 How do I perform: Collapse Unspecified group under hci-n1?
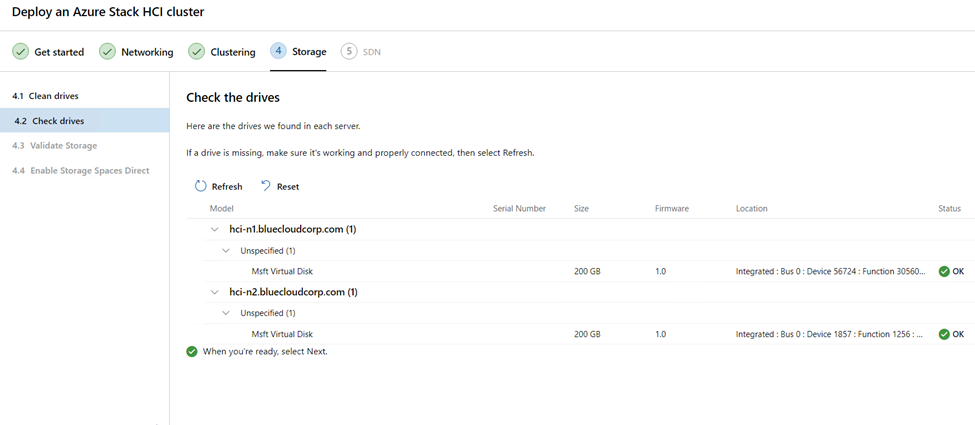[227, 251]
